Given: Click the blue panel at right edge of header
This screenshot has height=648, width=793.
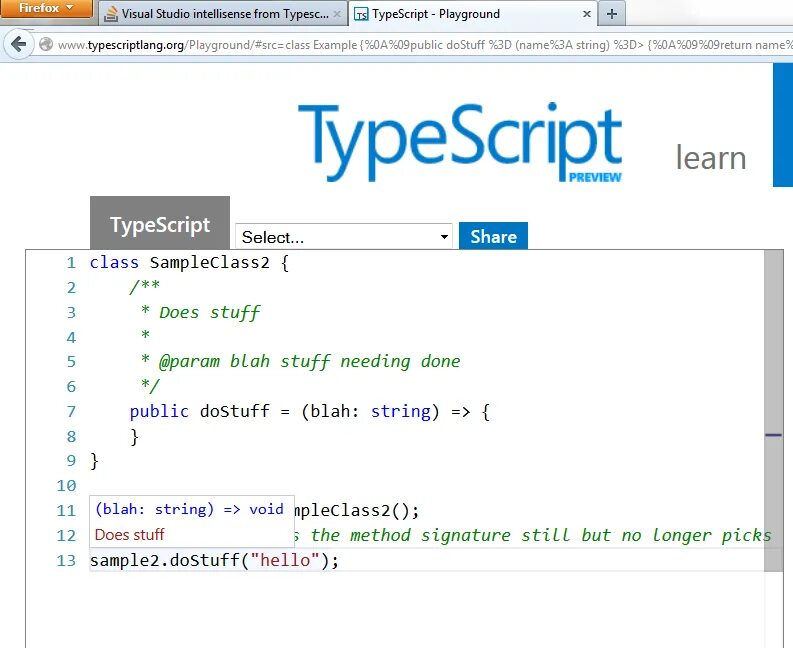Looking at the screenshot, I should point(783,125).
